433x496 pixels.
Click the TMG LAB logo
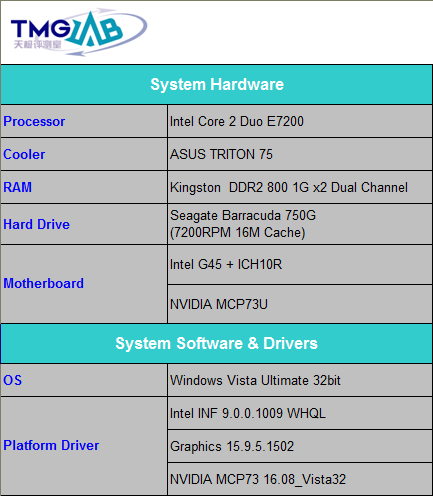coord(79,32)
